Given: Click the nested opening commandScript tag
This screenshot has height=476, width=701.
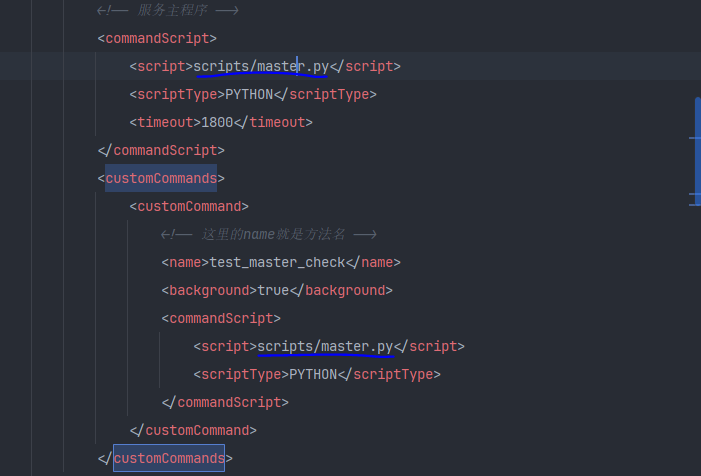Looking at the screenshot, I should coord(221,318).
